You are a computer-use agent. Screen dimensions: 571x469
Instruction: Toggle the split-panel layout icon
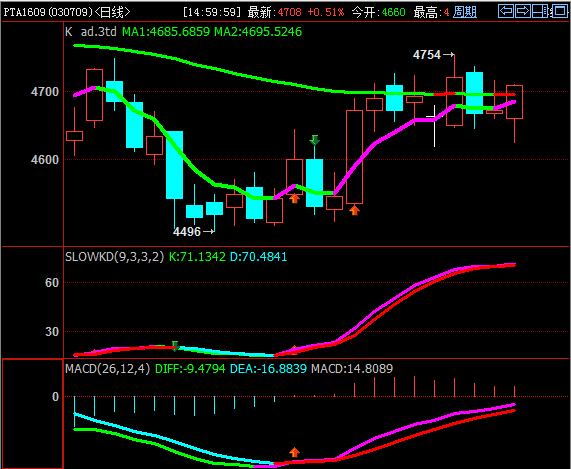click(x=540, y=11)
